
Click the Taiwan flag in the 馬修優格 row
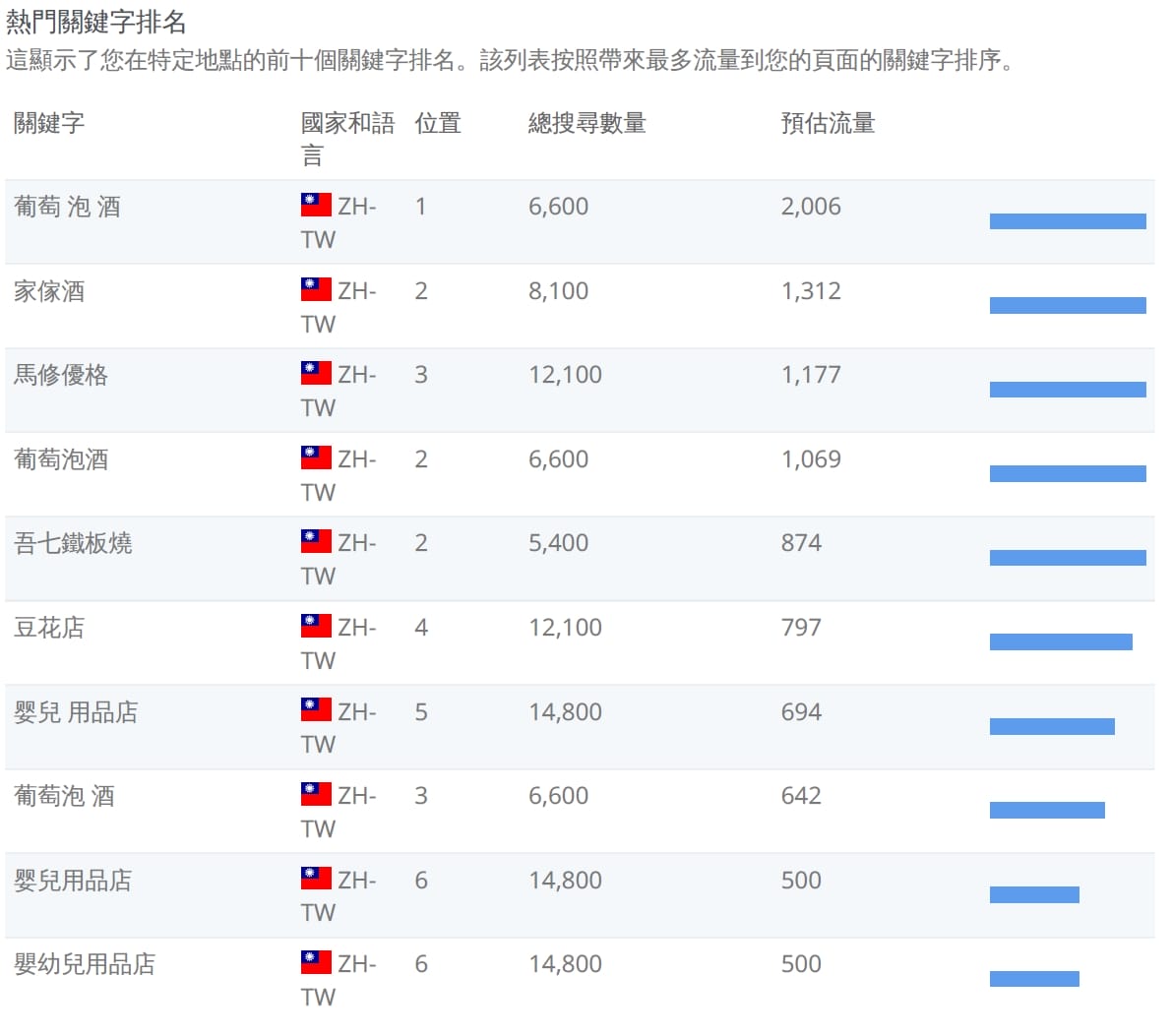click(x=316, y=373)
